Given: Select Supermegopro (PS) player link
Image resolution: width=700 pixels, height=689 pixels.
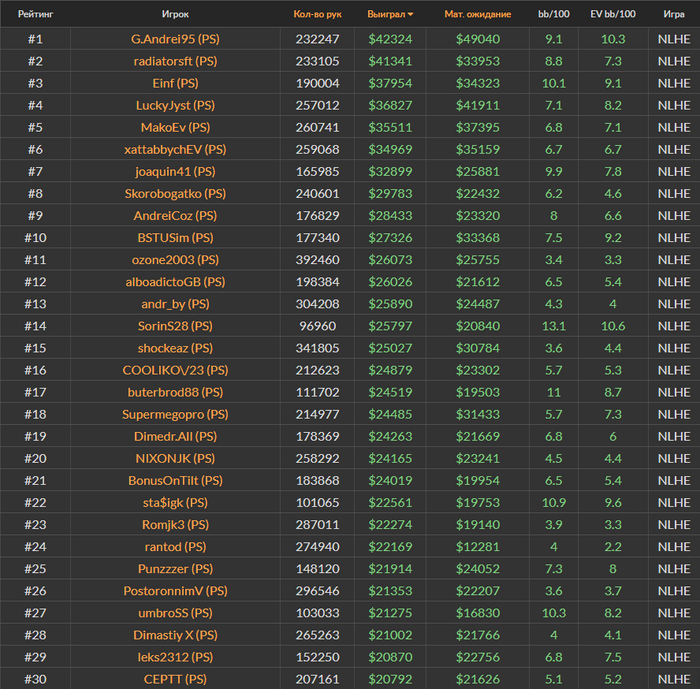Looking at the screenshot, I should tap(175, 414).
